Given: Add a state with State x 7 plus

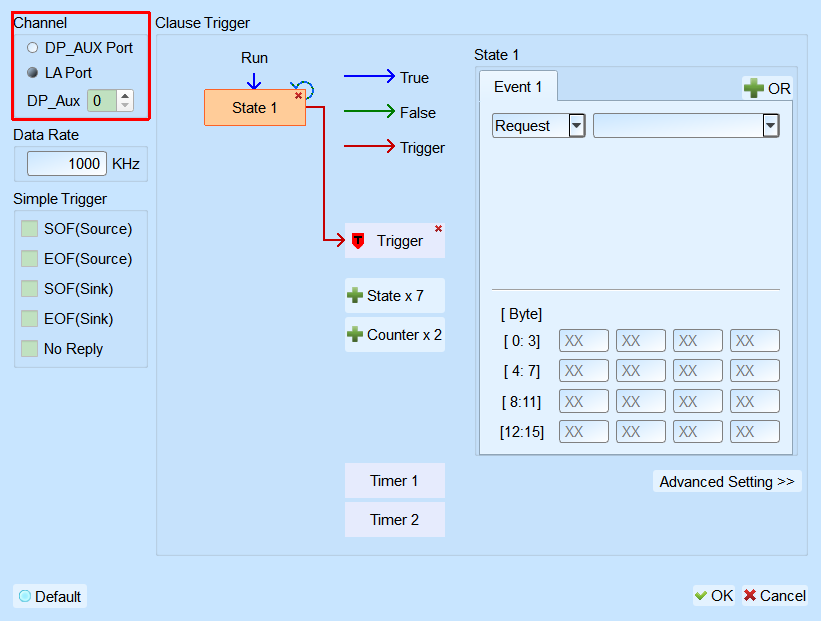Looking at the screenshot, I should [x=354, y=295].
